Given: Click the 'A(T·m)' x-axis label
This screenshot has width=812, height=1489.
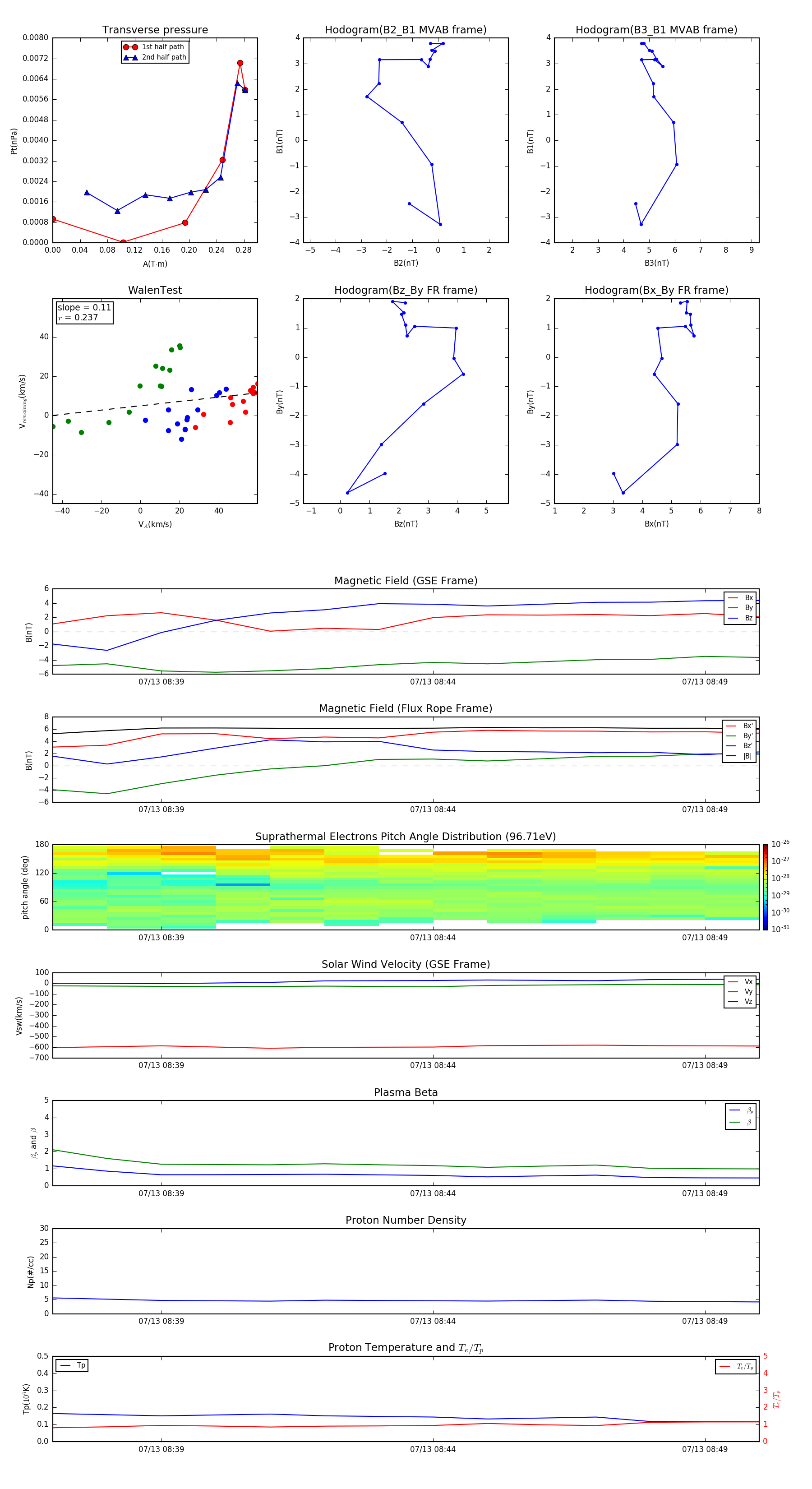Looking at the screenshot, I should pos(155,264).
